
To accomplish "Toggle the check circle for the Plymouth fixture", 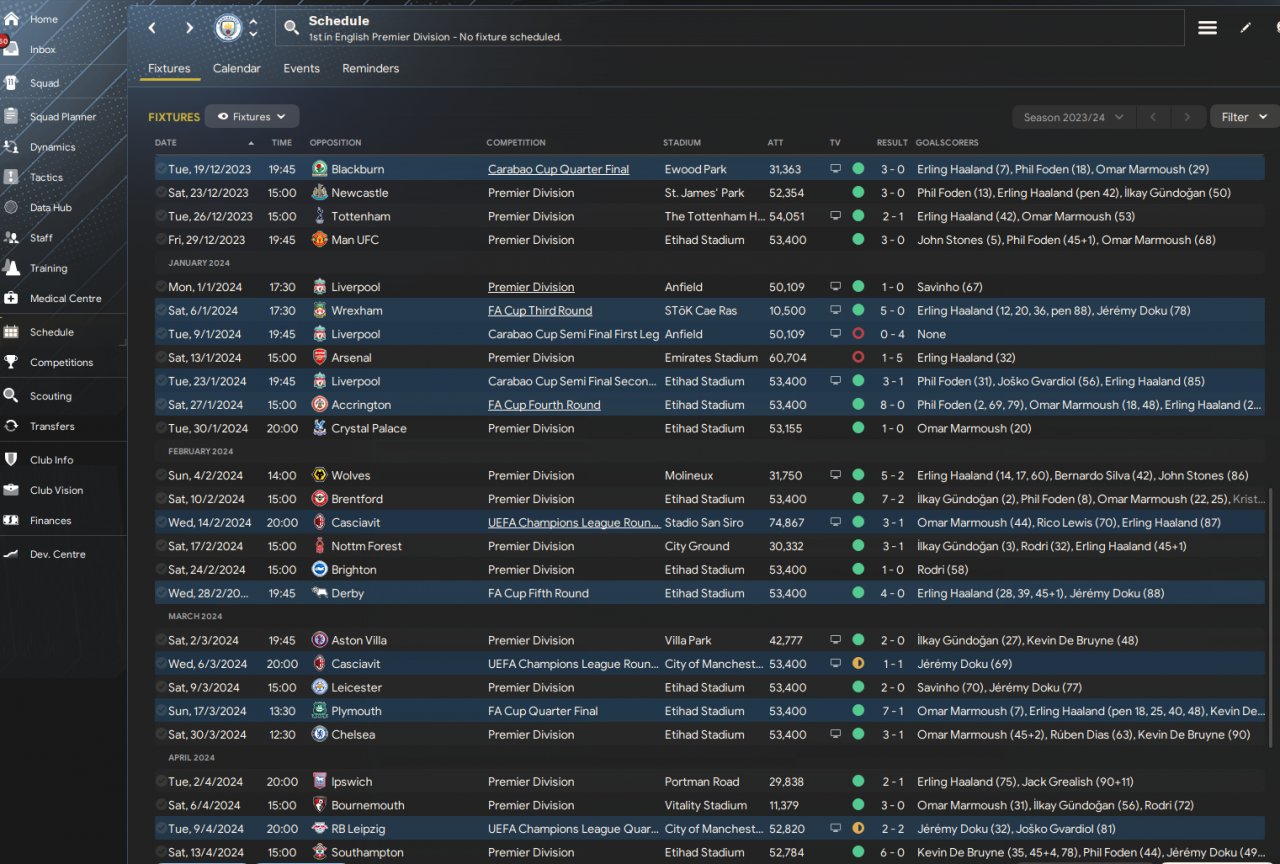I will coord(161,712).
